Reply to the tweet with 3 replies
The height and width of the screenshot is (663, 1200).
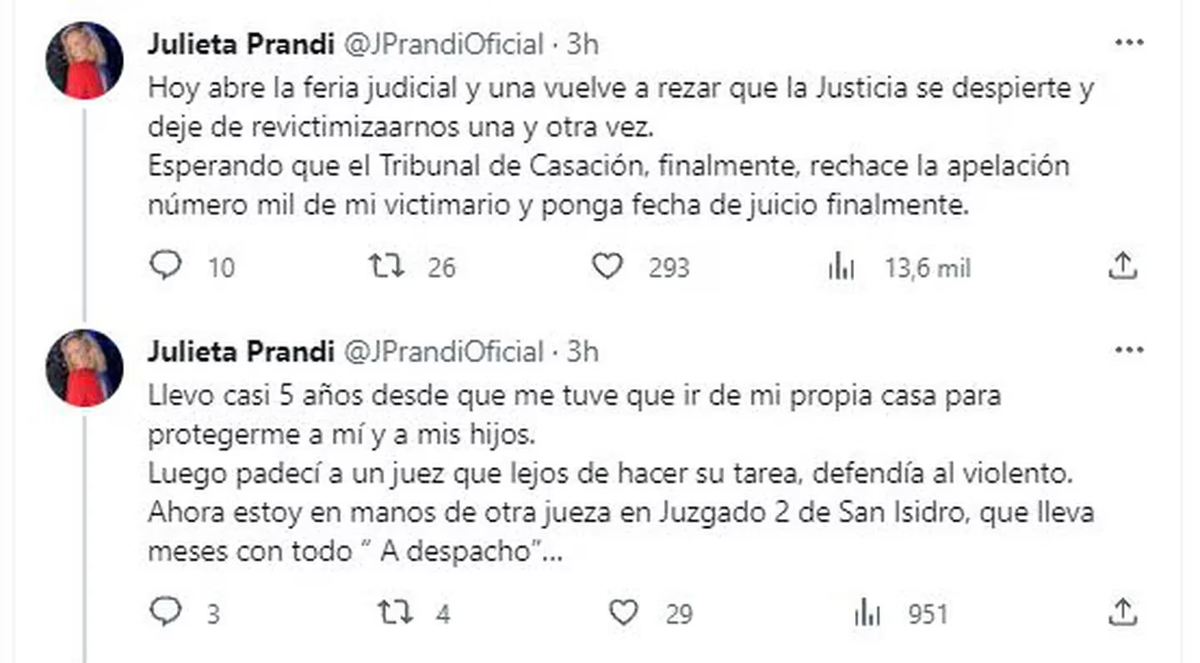[x=165, y=612]
